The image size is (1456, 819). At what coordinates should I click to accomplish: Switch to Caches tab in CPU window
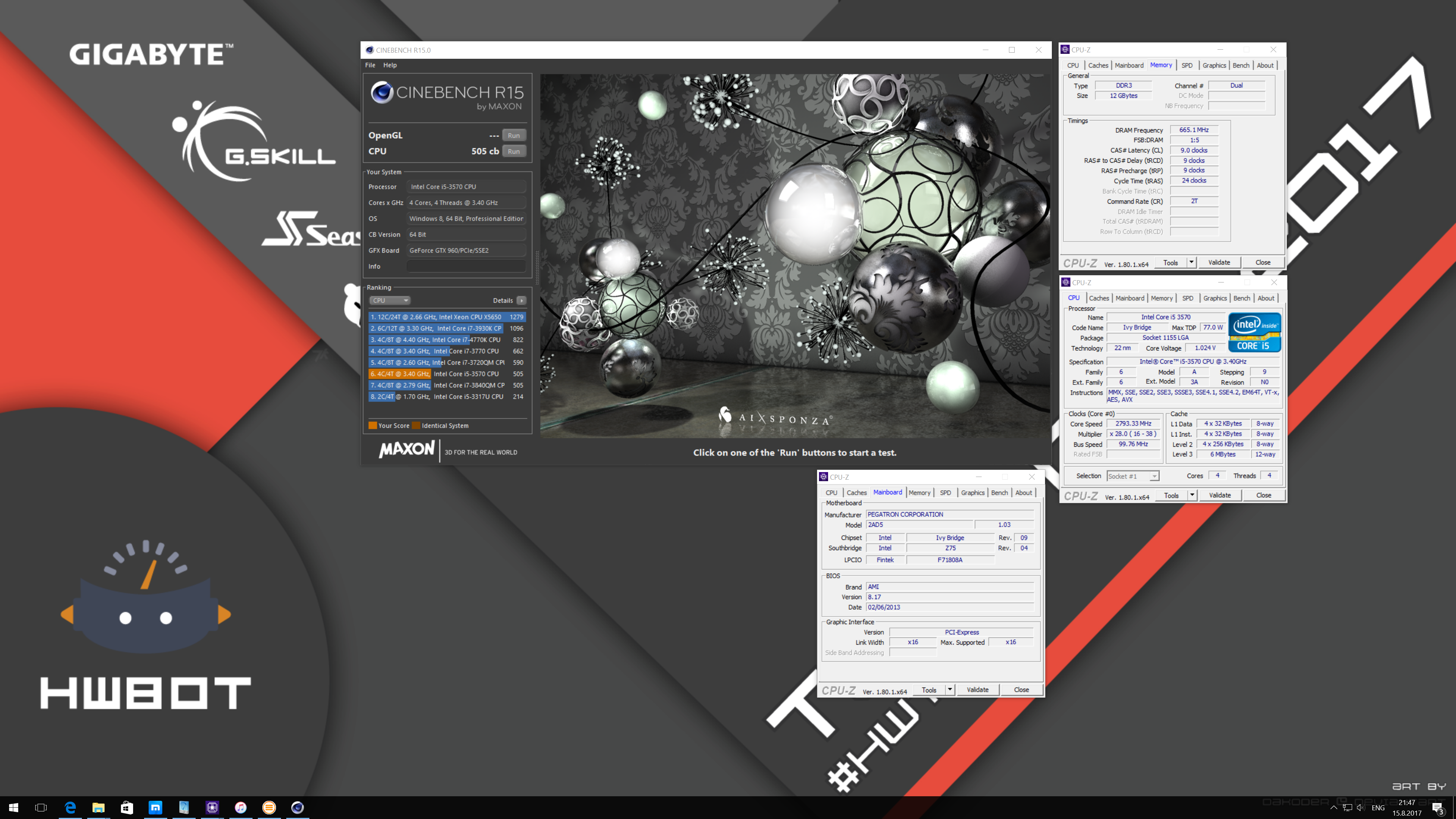pyautogui.click(x=1099, y=298)
